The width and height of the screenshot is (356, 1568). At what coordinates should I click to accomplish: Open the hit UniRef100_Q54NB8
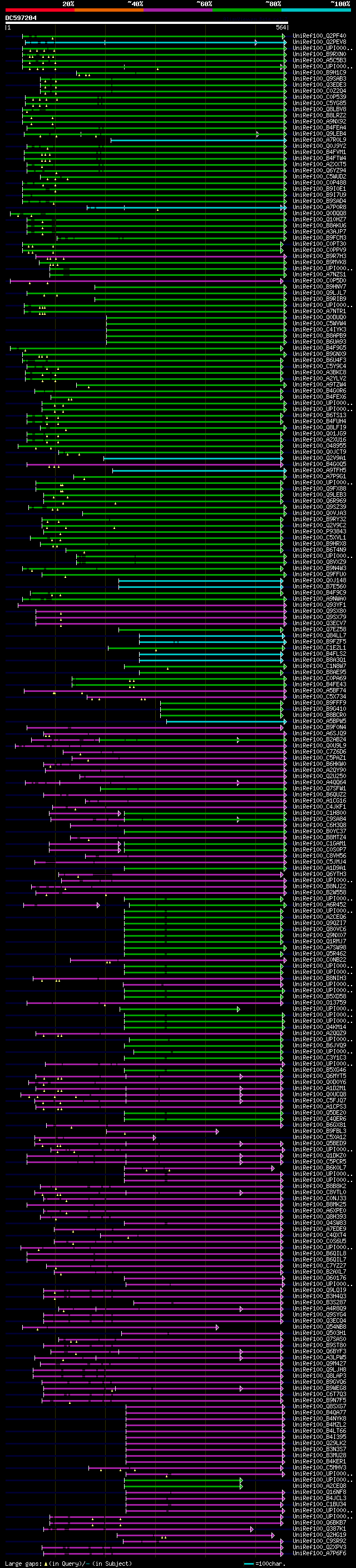click(319, 1327)
